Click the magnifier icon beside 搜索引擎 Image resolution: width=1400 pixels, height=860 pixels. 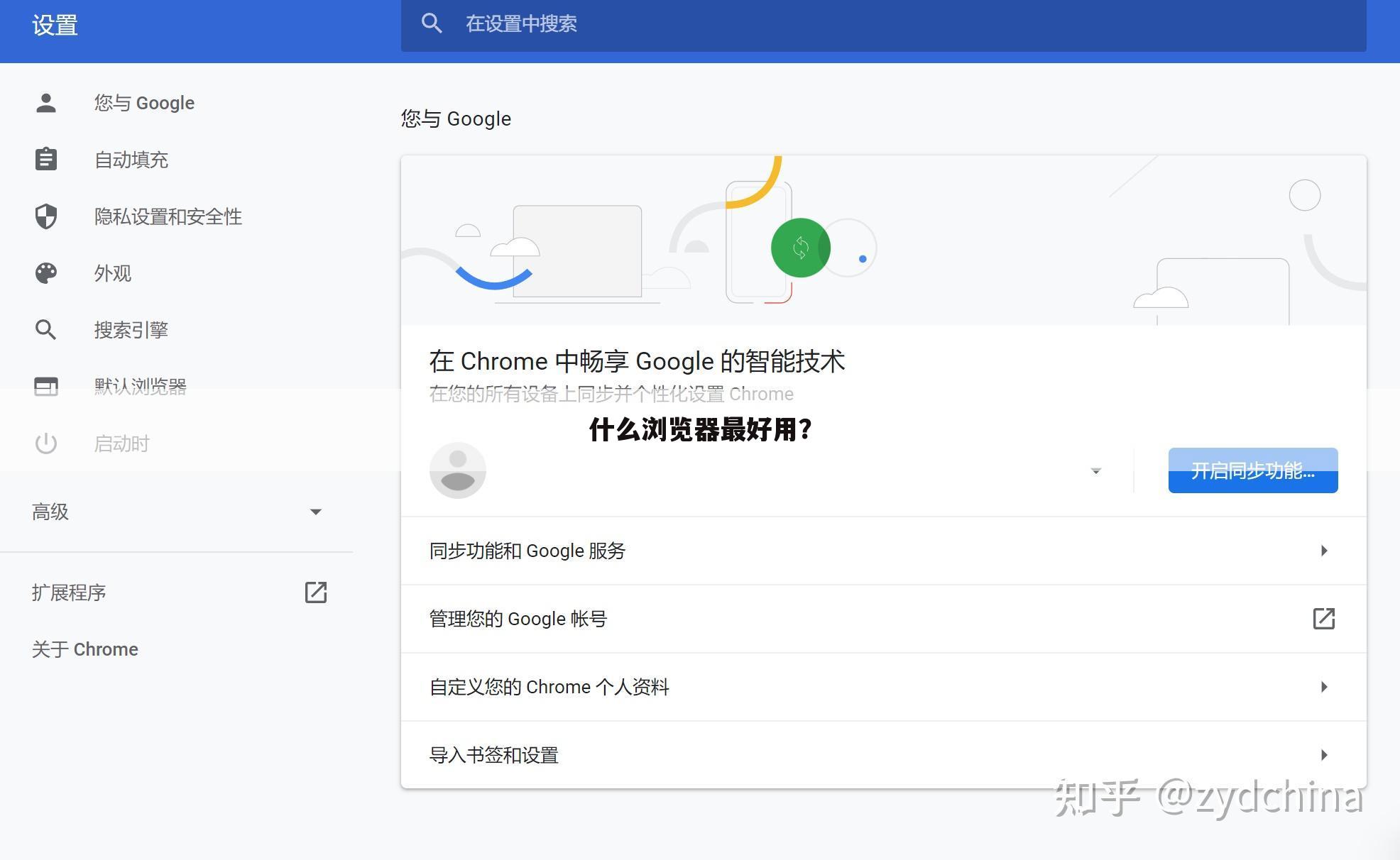pos(46,330)
